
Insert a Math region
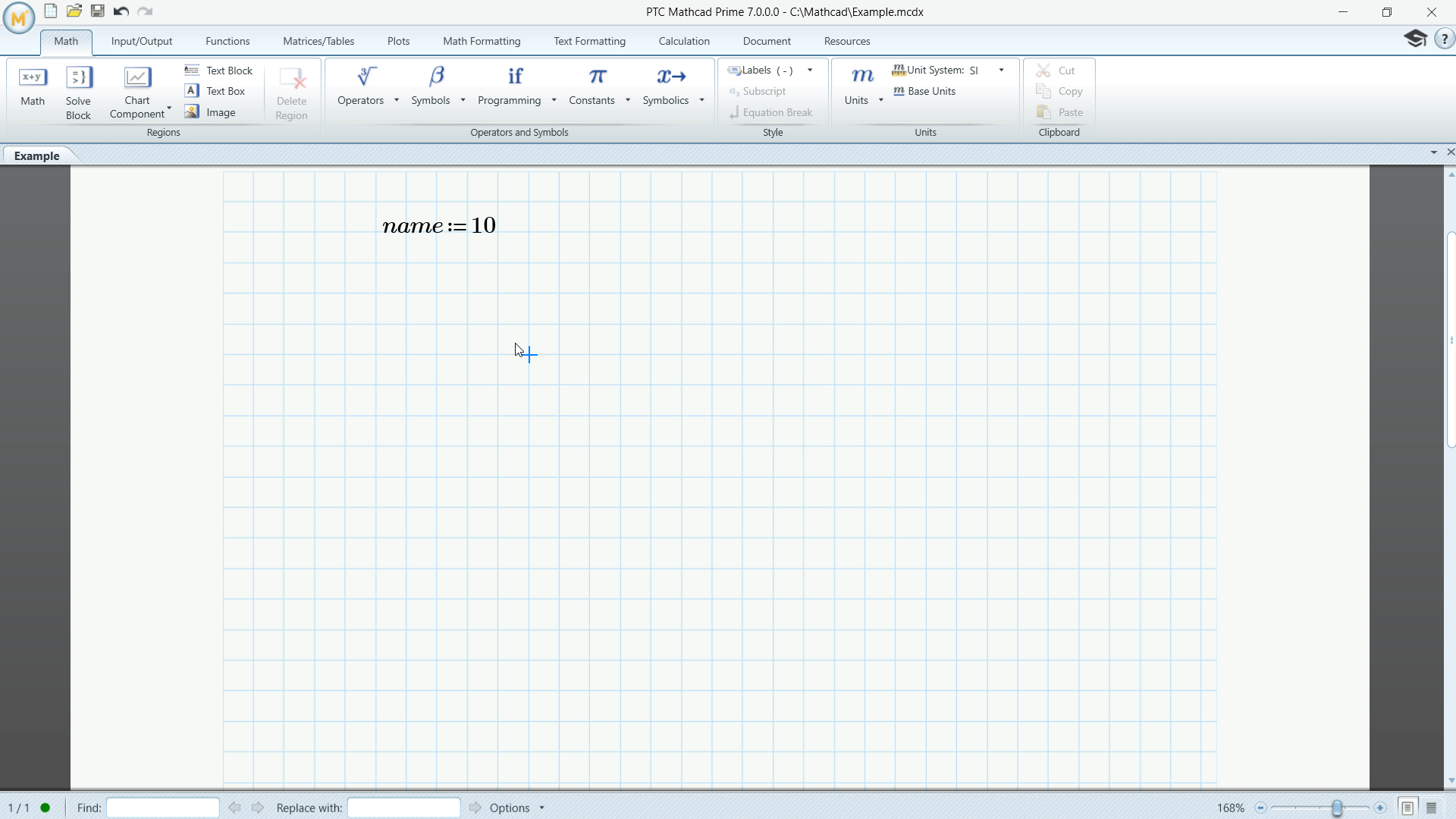(33, 86)
